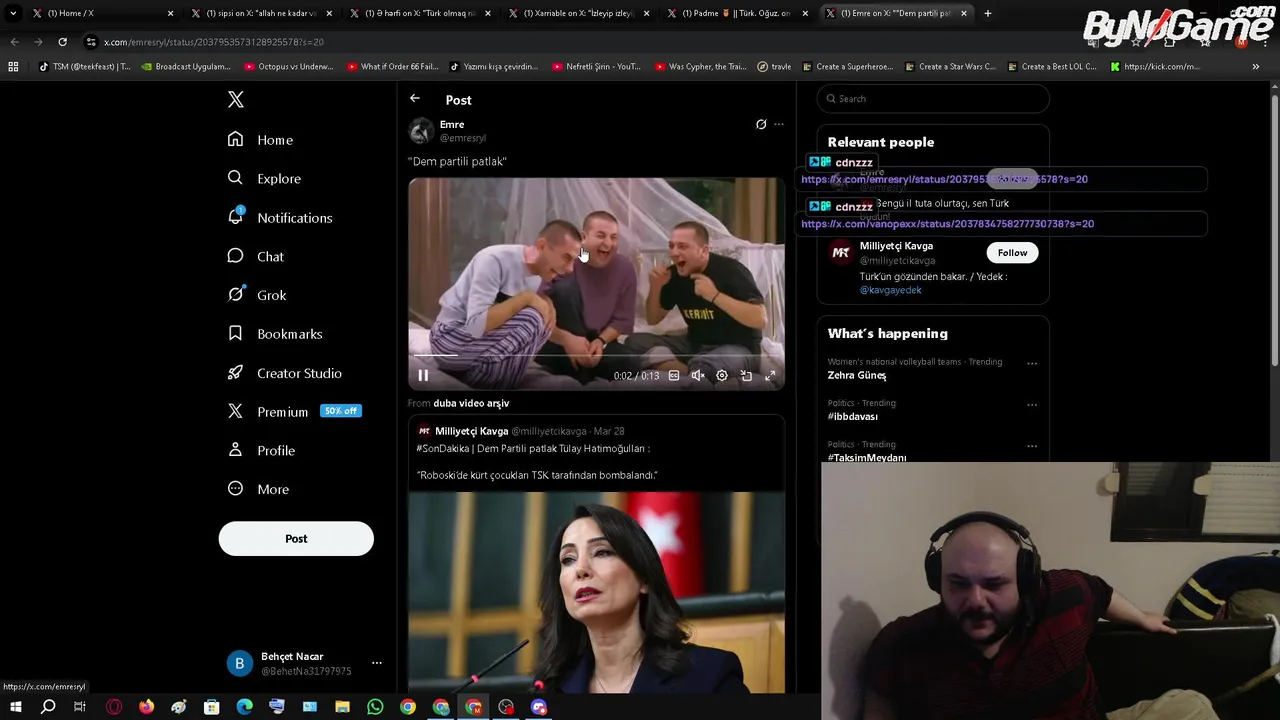The height and width of the screenshot is (720, 1280).
Task: Open #ibbdavası trending topic
Action: click(x=853, y=416)
